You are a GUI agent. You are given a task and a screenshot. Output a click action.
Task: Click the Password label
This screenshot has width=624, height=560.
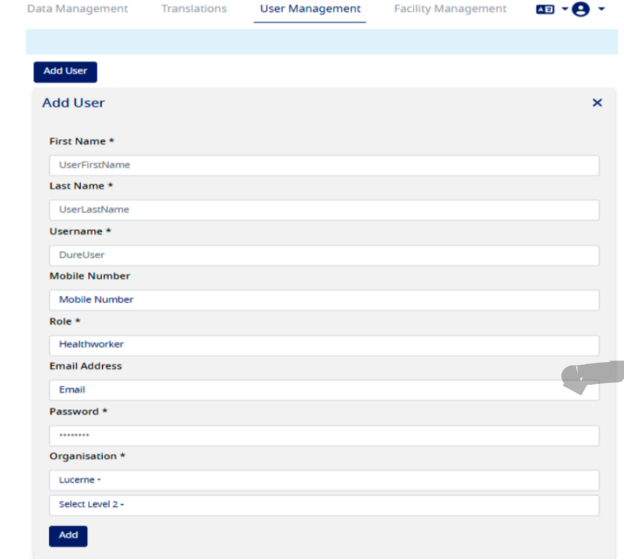pos(78,412)
